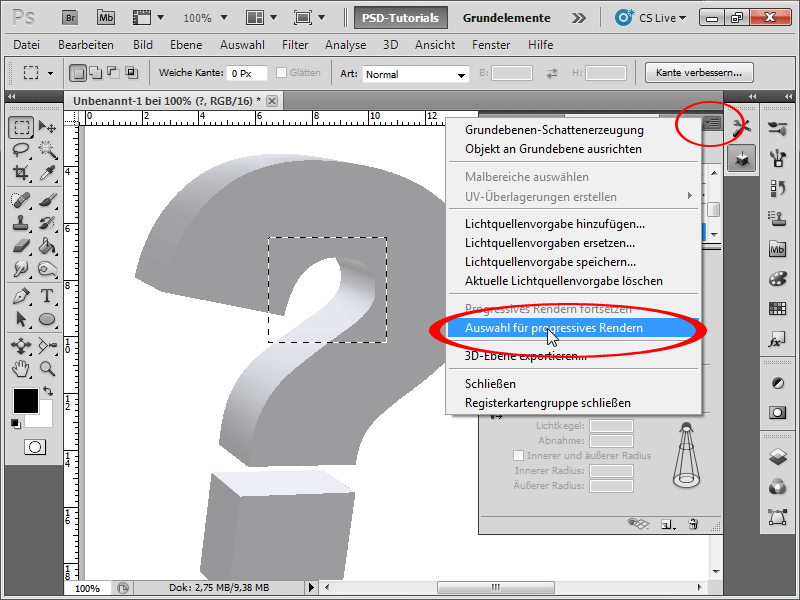Image resolution: width=800 pixels, height=600 pixels.
Task: Select the 3D Object Rotate tool
Action: (x=21, y=346)
